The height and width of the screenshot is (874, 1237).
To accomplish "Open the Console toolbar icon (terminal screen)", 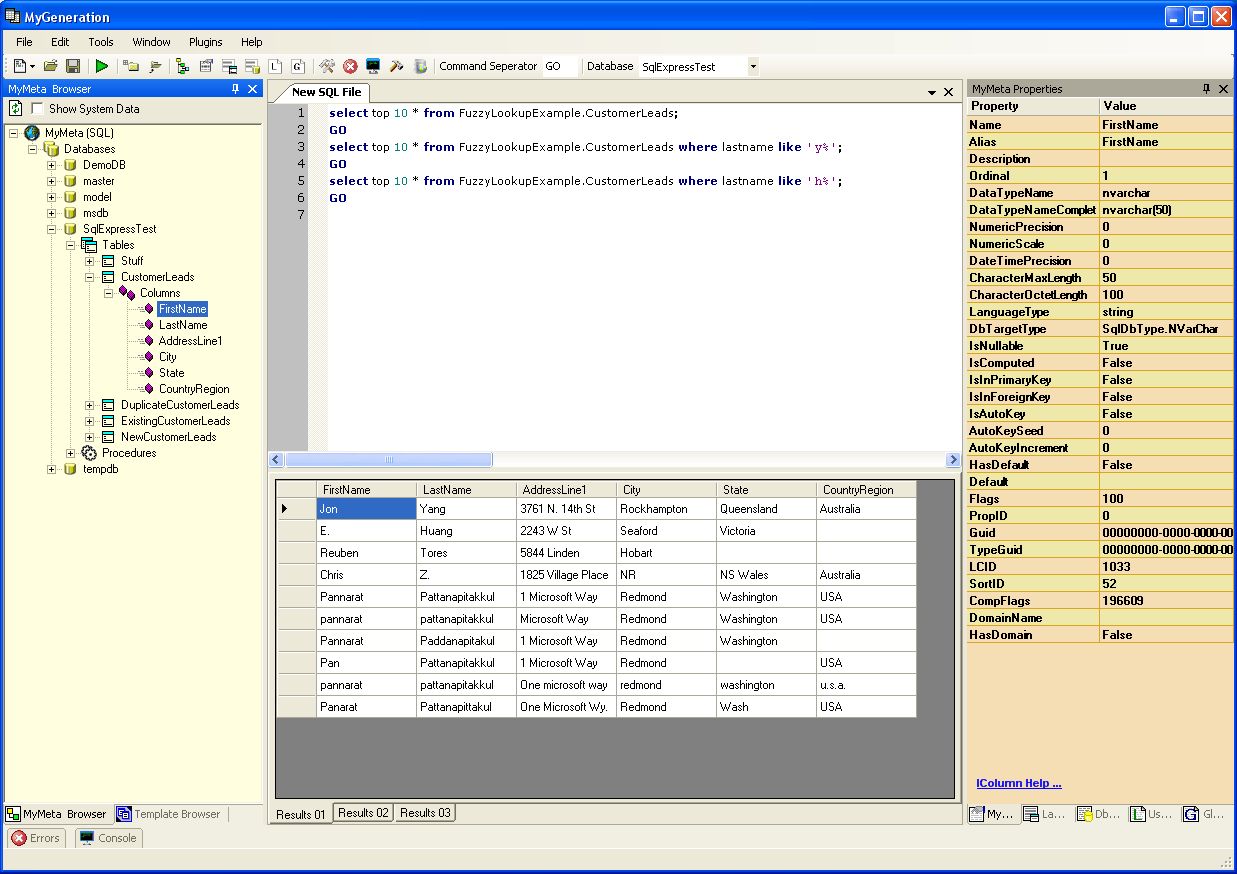I will (372, 66).
